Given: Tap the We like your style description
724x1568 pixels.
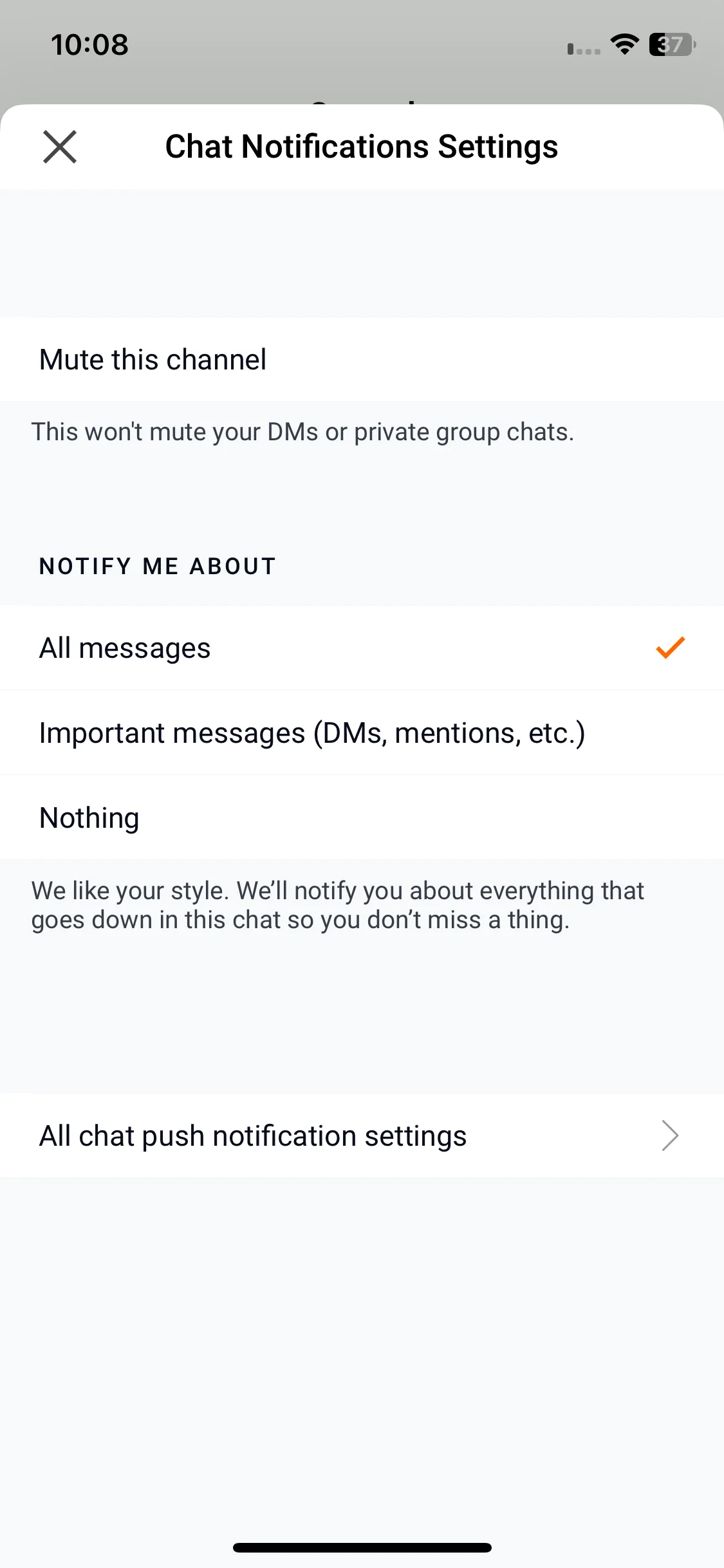Looking at the screenshot, I should 338,905.
